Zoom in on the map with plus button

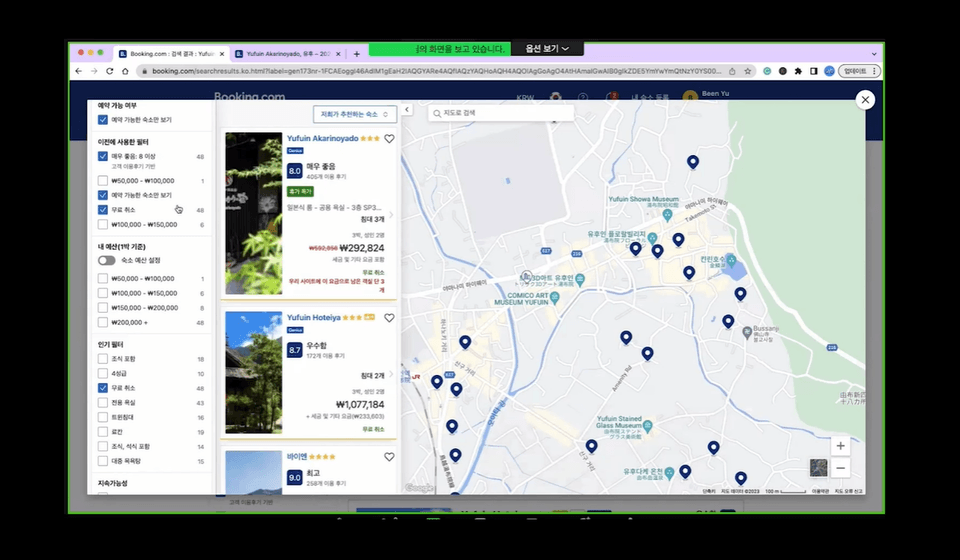pos(841,446)
